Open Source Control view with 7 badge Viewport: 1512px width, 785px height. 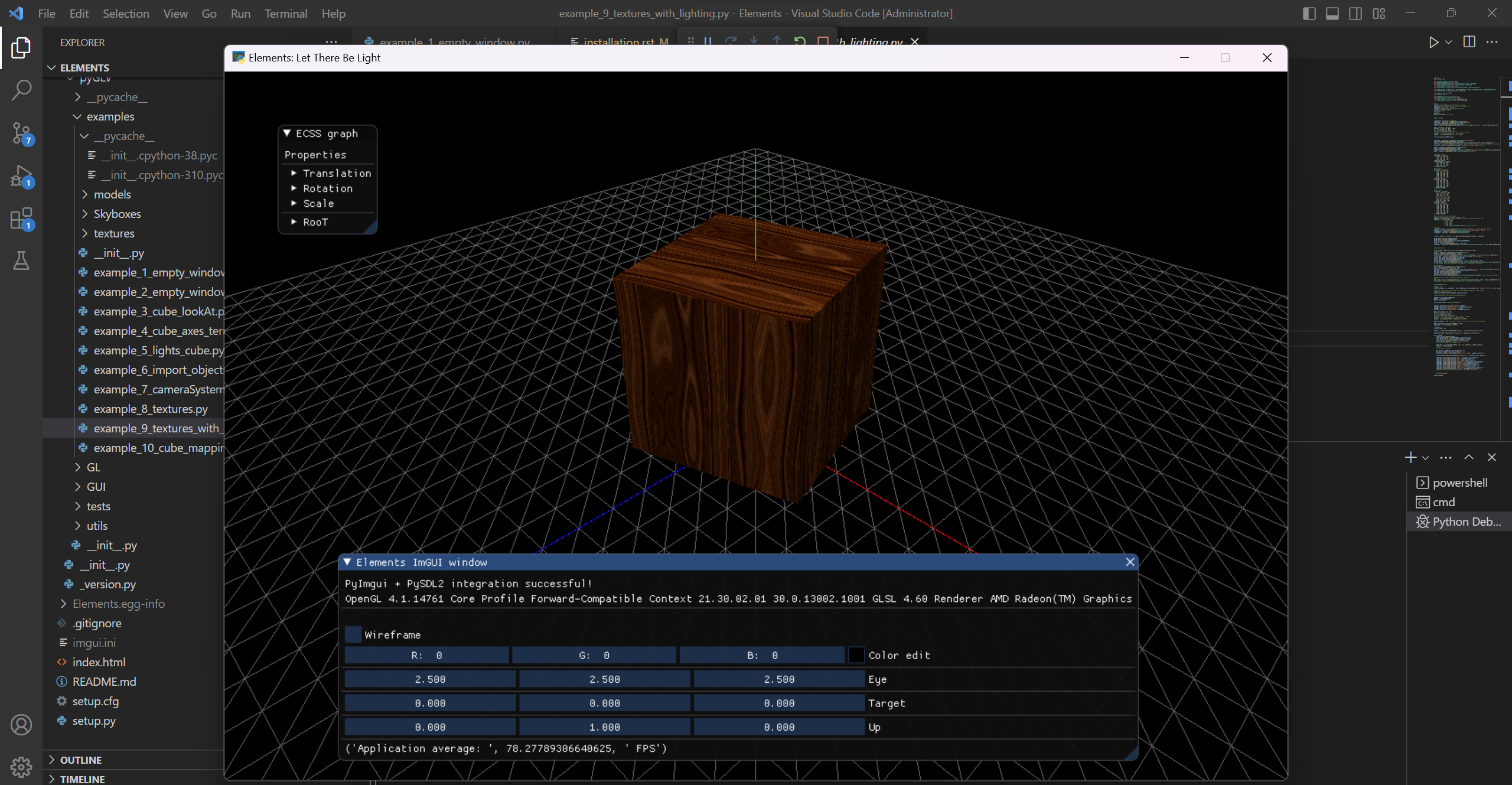coord(21,133)
